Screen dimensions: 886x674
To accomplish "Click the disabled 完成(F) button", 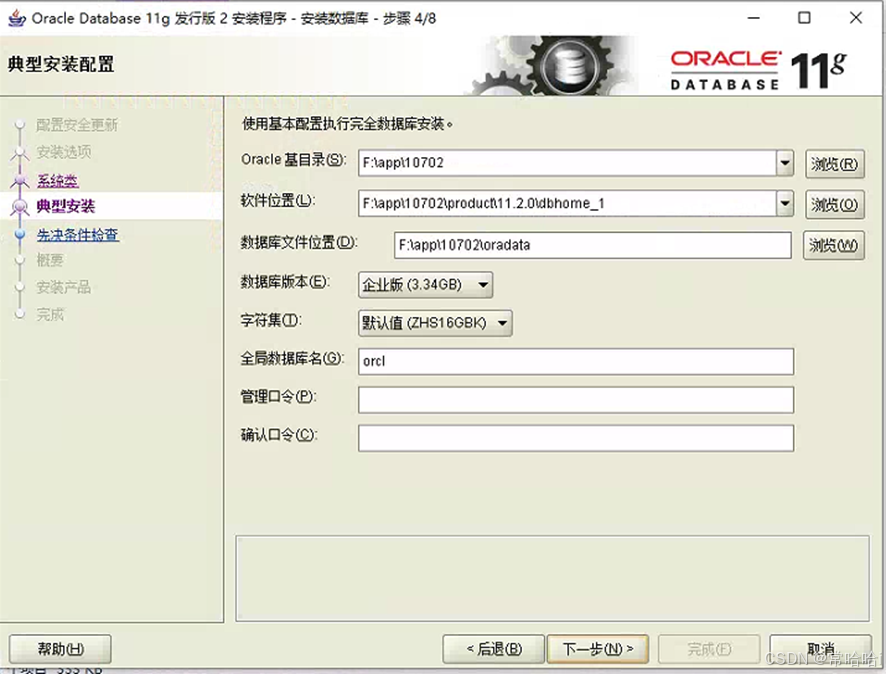I will (709, 649).
